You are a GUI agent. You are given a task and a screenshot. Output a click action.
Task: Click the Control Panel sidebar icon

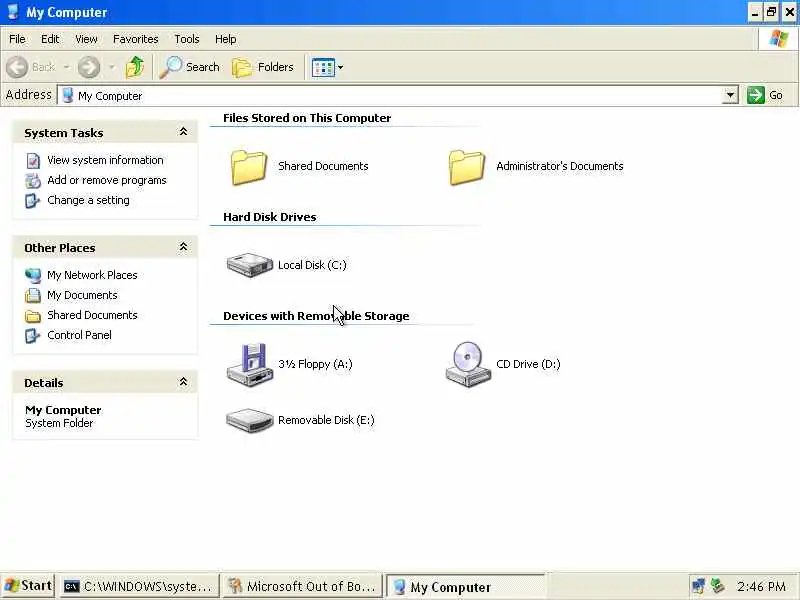(33, 336)
